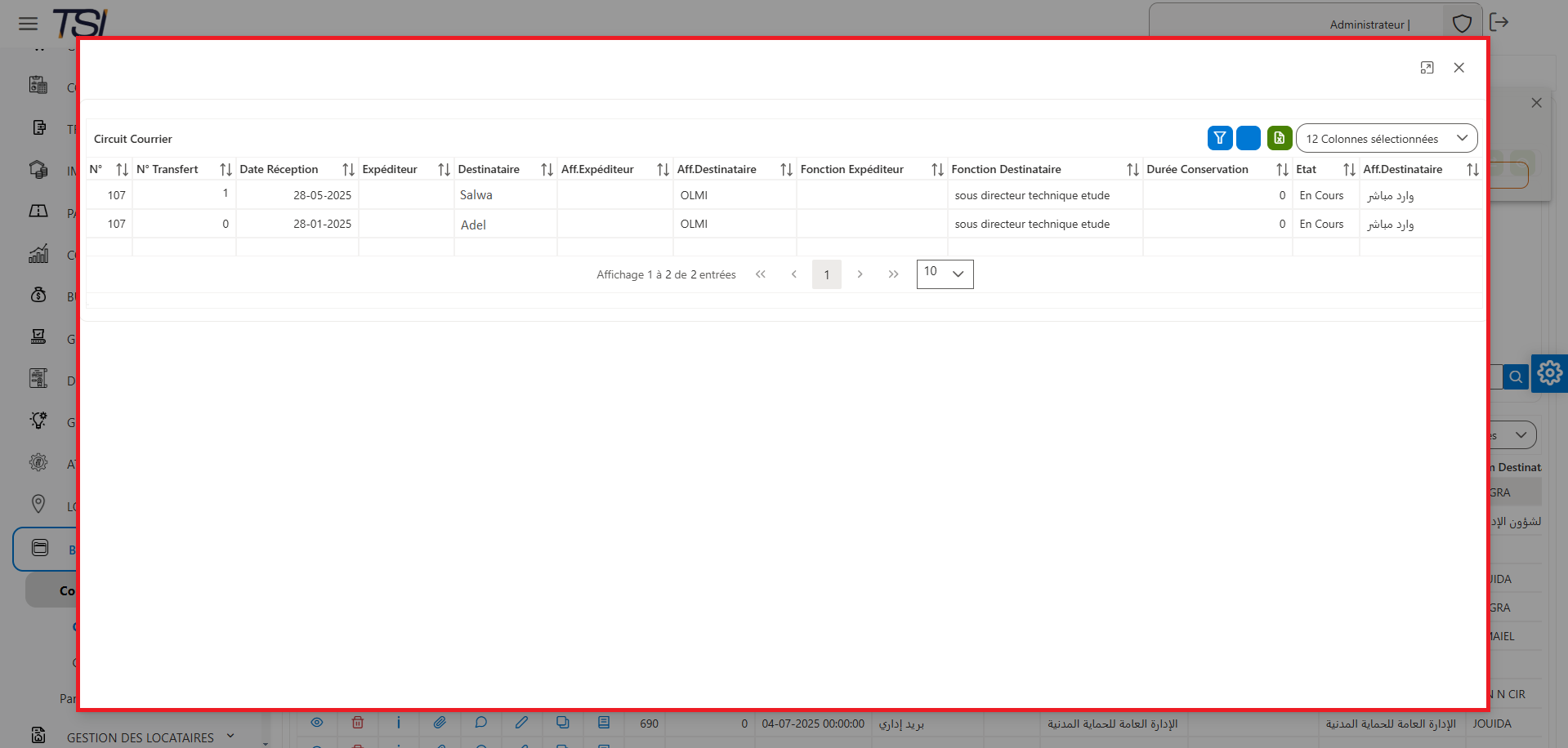Screen dimensions: 1568x748
Task: Close the Circuit Courrier dialog
Action: click(1459, 68)
